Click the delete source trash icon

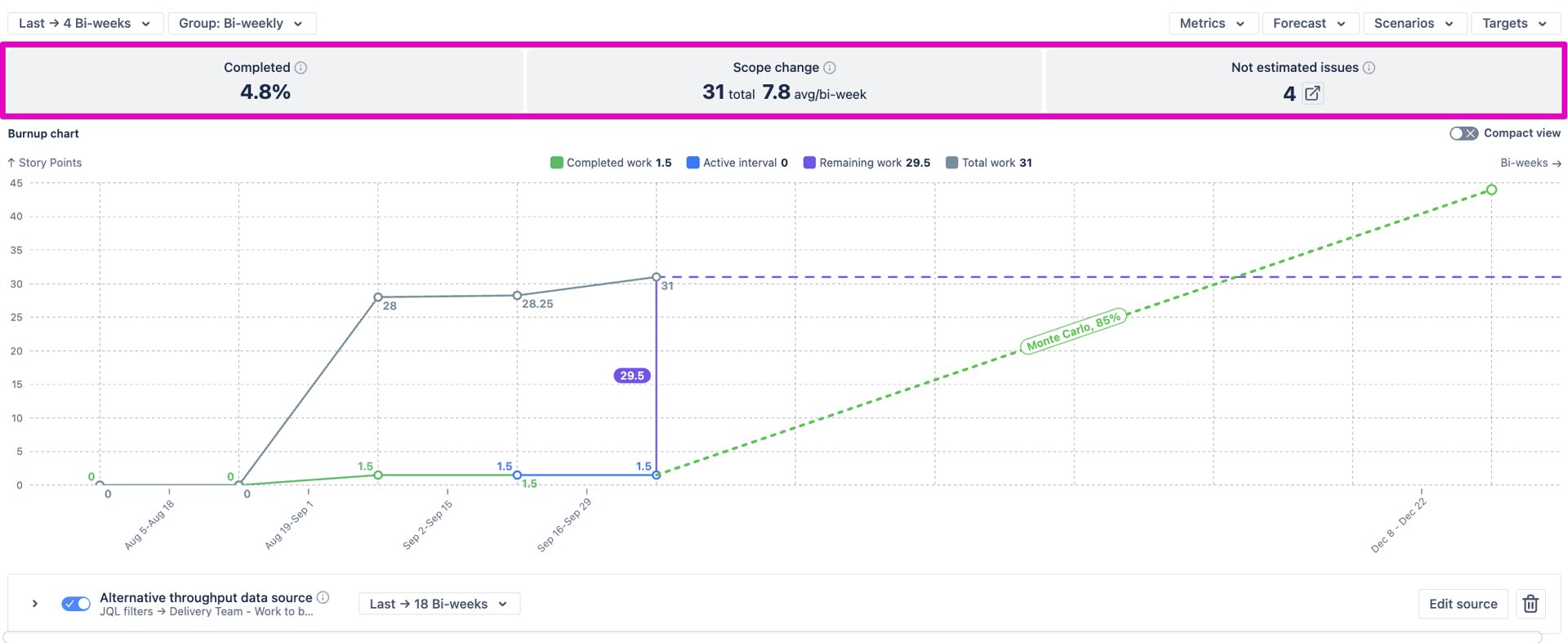point(1531,604)
